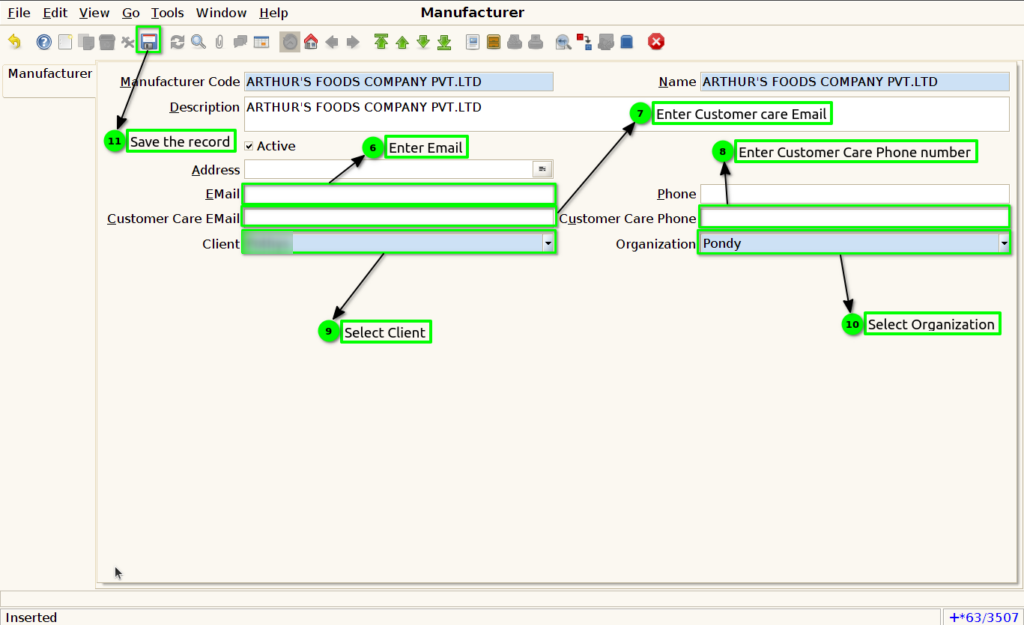Viewport: 1024px width, 625px height.
Task: Jump to first record green icon
Action: (x=381, y=42)
